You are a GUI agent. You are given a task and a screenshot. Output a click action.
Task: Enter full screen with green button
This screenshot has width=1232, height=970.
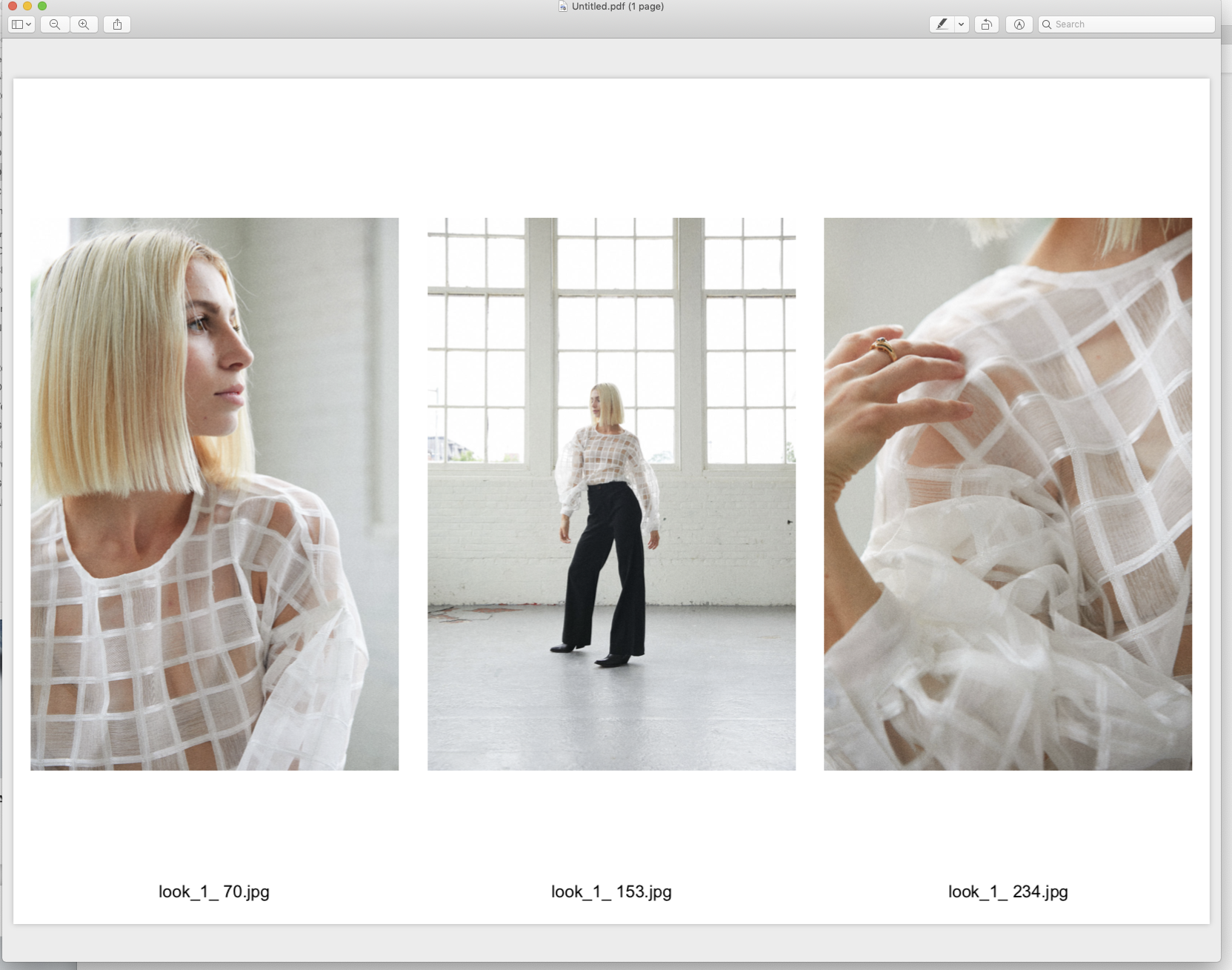[42, 6]
